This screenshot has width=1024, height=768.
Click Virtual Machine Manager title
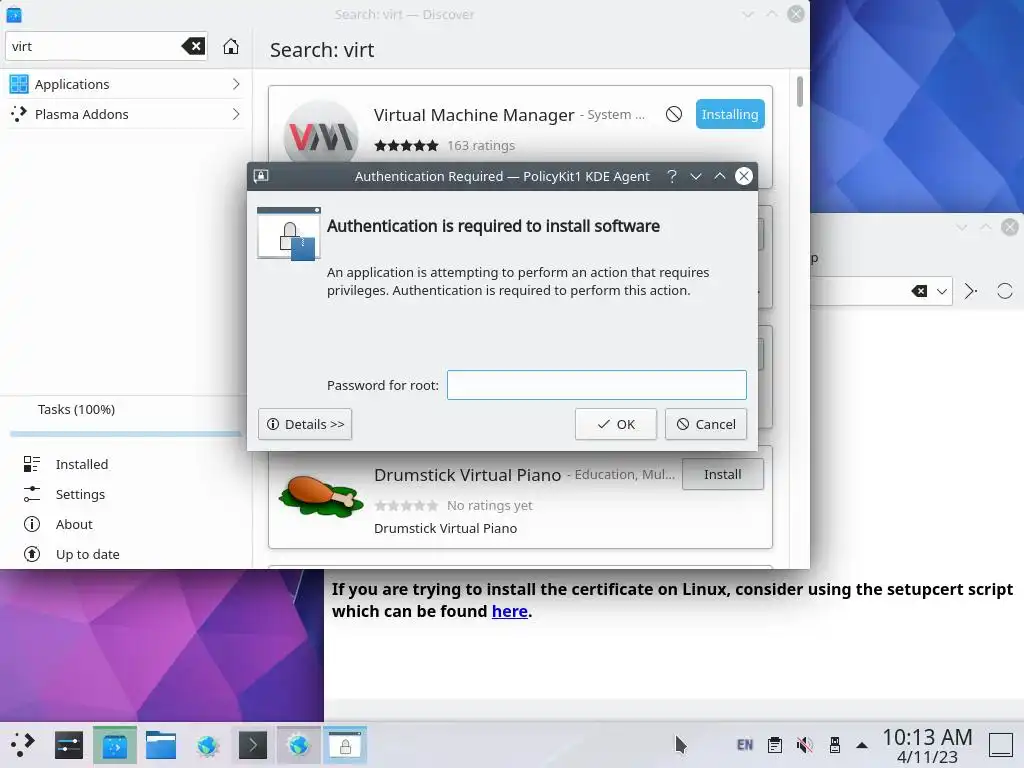coord(474,115)
